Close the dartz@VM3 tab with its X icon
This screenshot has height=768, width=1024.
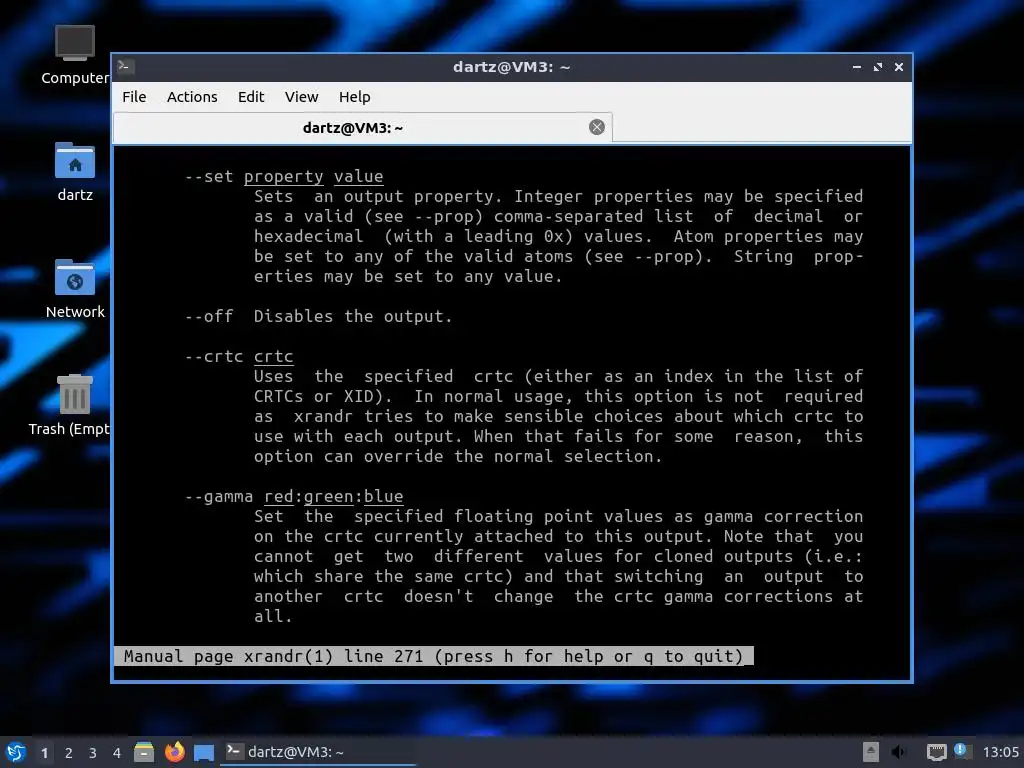[x=596, y=127]
